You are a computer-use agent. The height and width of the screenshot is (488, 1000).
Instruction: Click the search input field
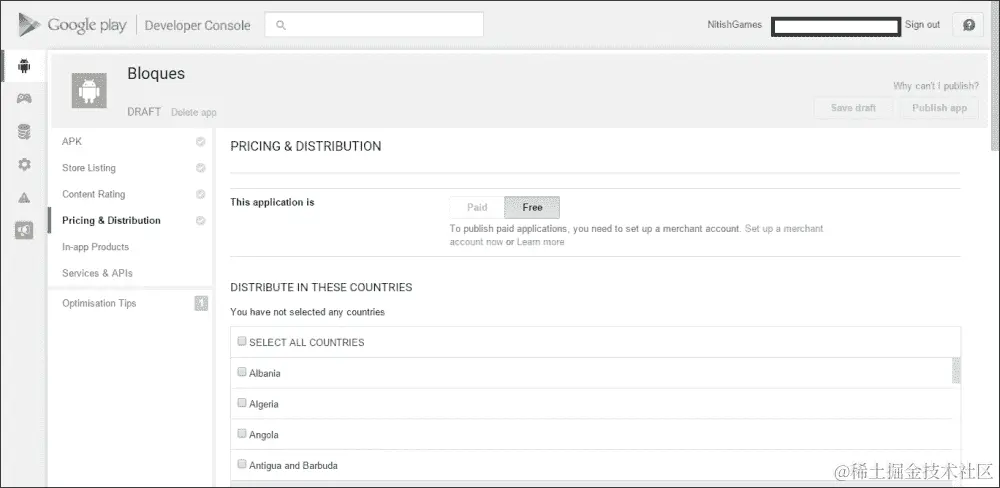[374, 25]
